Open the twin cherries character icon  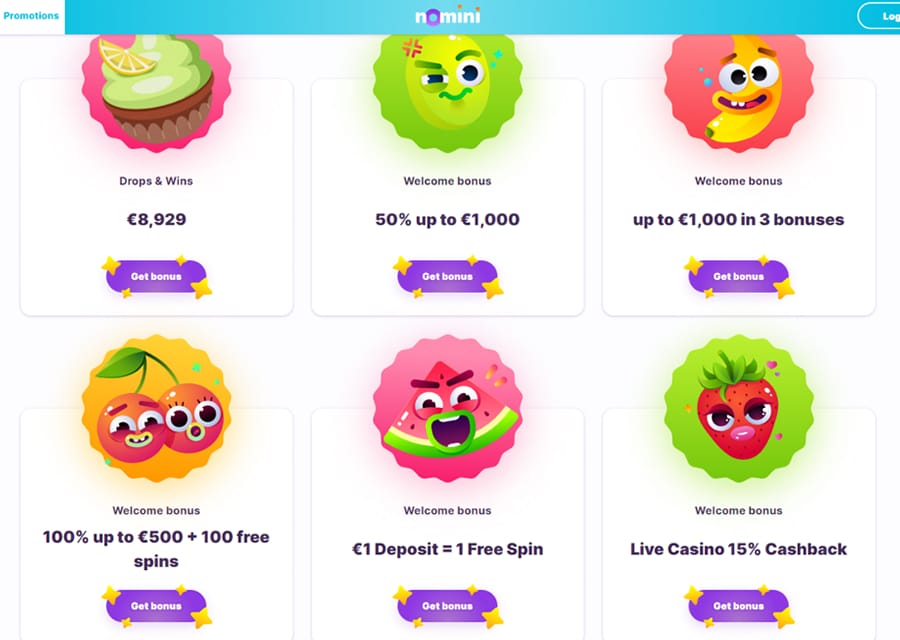(156, 409)
